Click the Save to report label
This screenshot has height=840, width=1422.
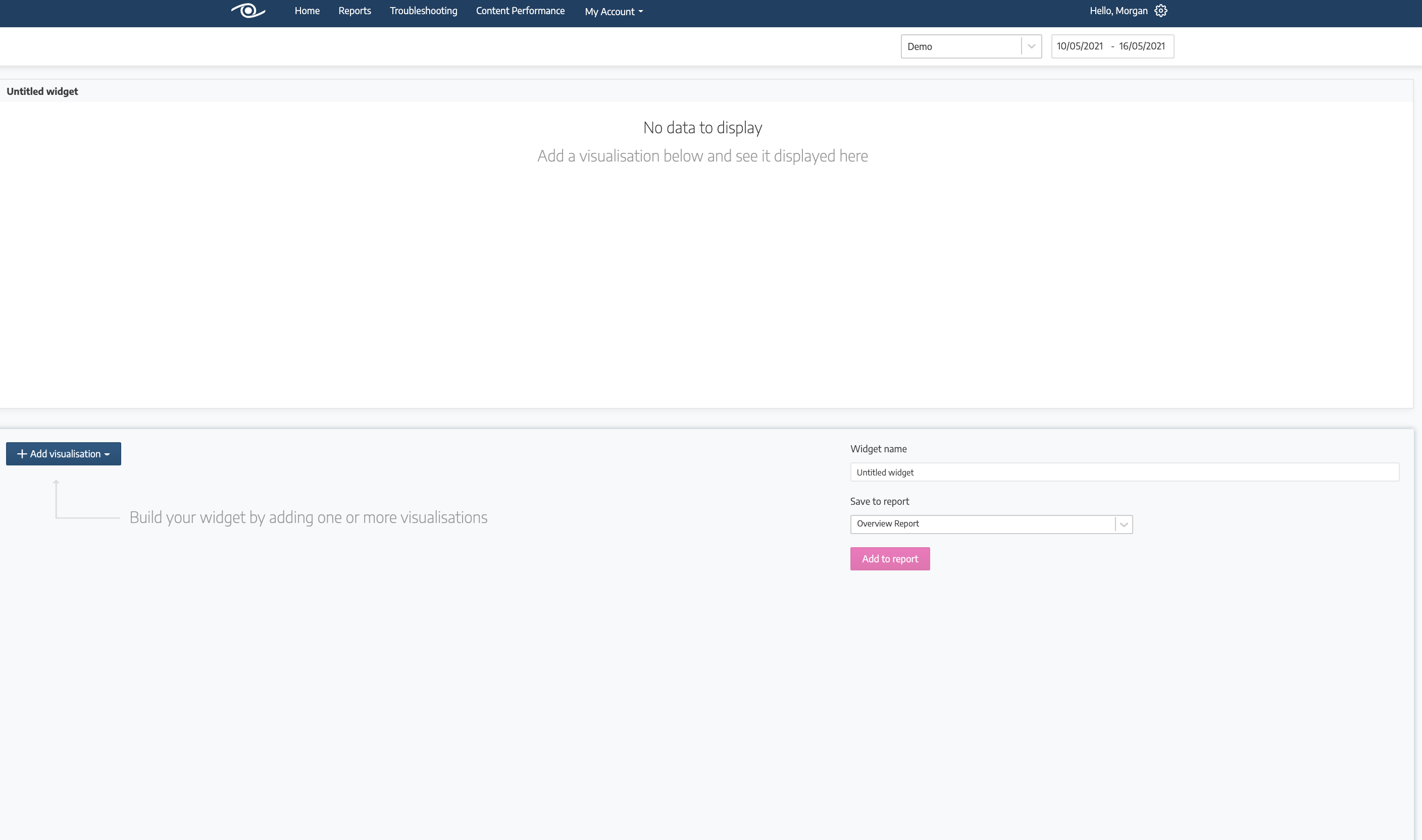(879, 501)
